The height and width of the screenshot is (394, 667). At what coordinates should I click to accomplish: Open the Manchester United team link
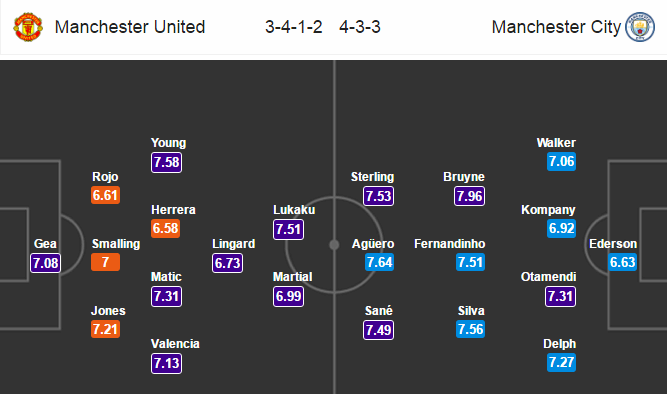[x=130, y=27]
